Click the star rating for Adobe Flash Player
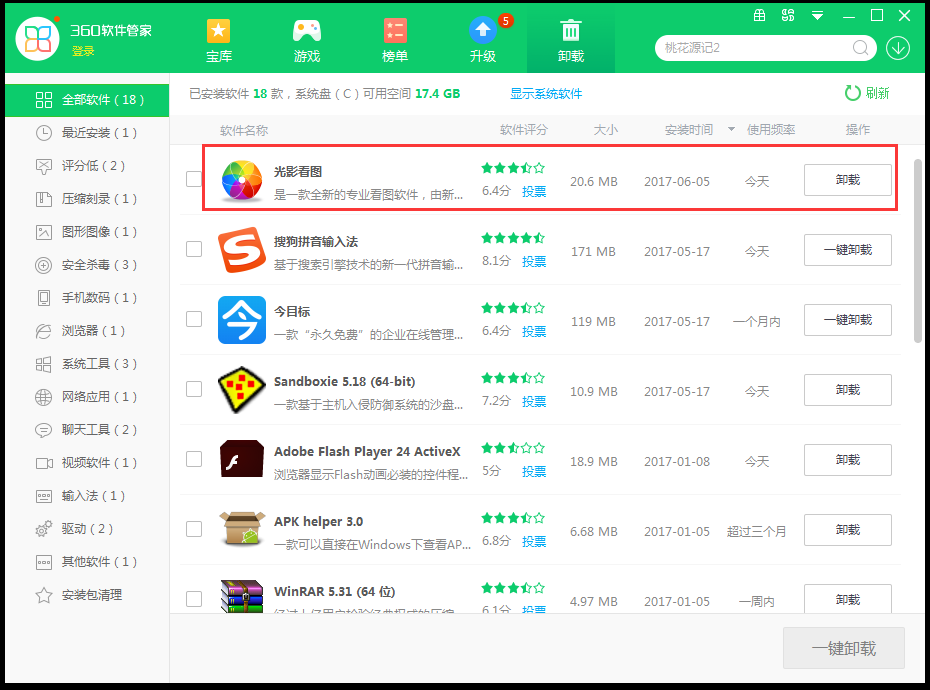 coord(513,448)
